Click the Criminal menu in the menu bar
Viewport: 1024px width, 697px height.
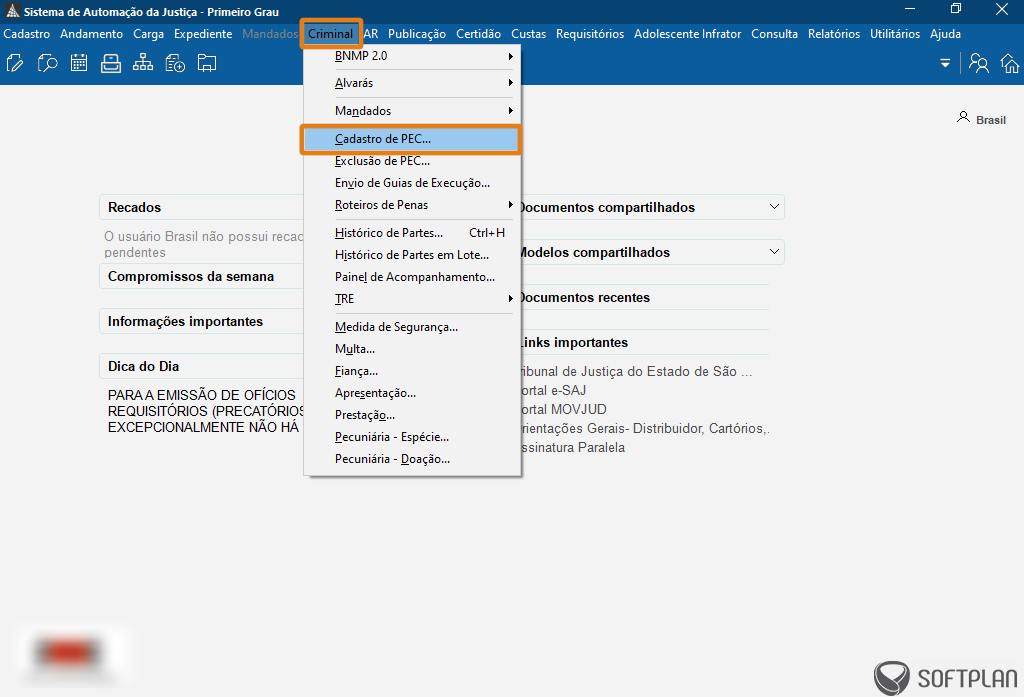330,34
